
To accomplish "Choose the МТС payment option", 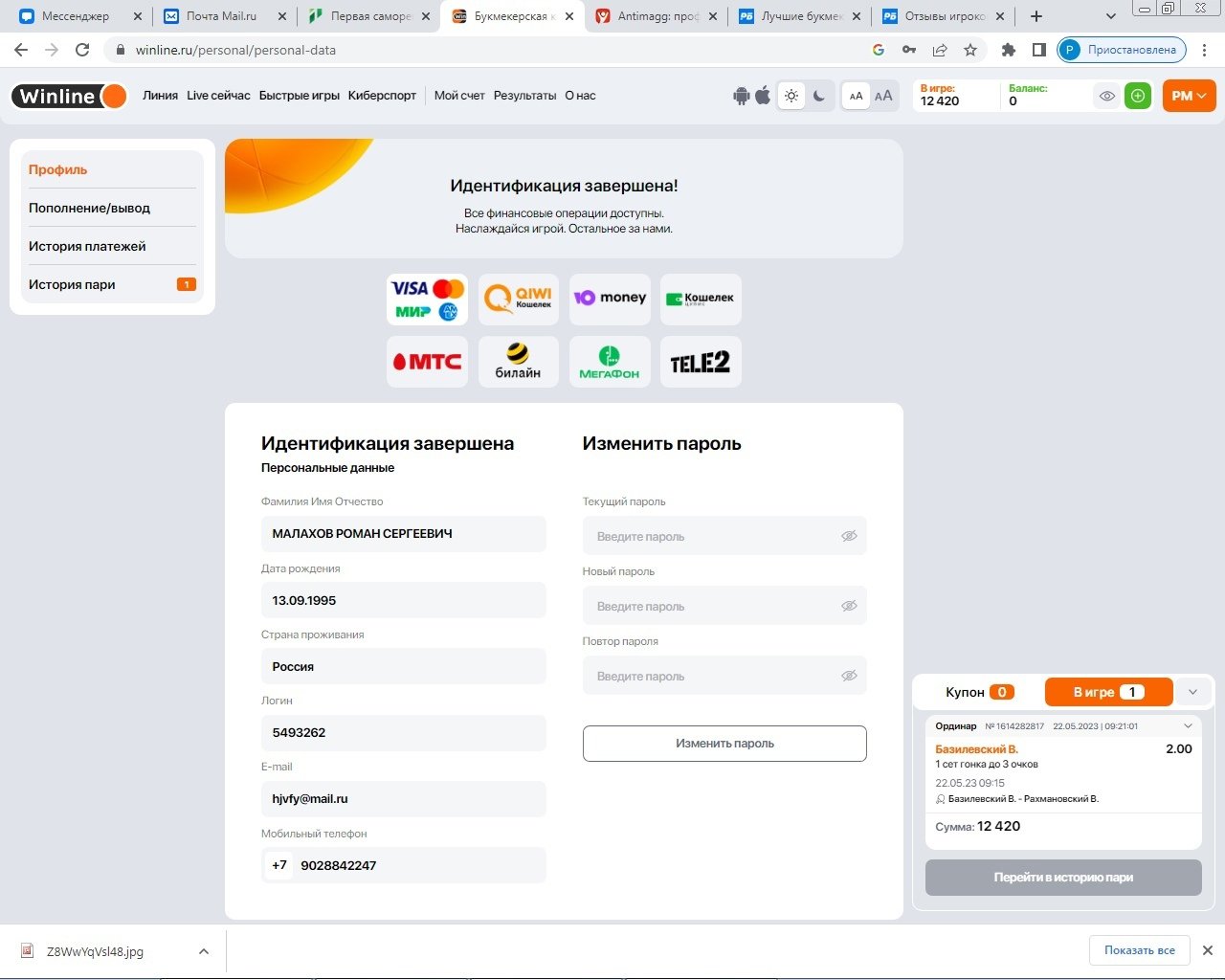I will (427, 362).
